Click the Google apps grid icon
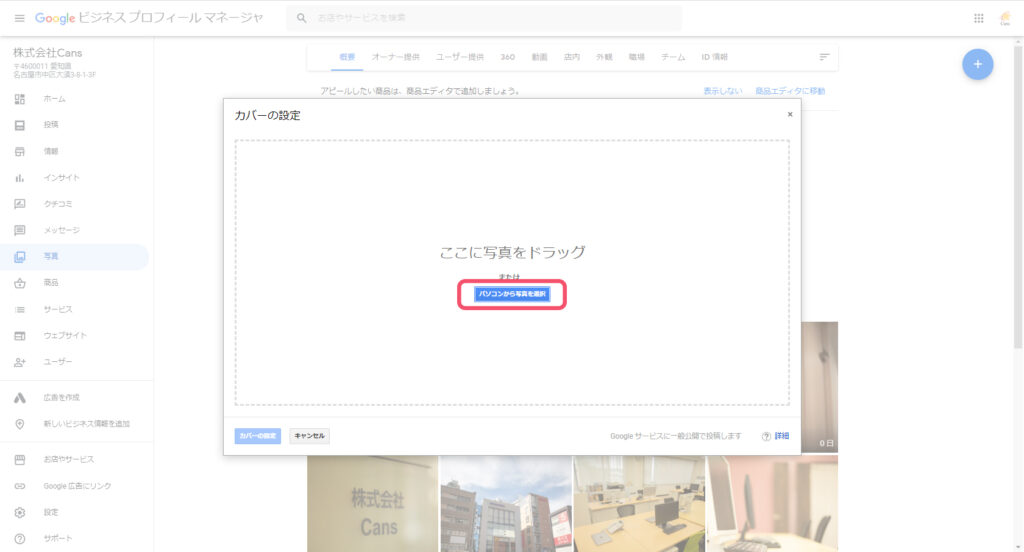The image size is (1024, 552). point(978,18)
